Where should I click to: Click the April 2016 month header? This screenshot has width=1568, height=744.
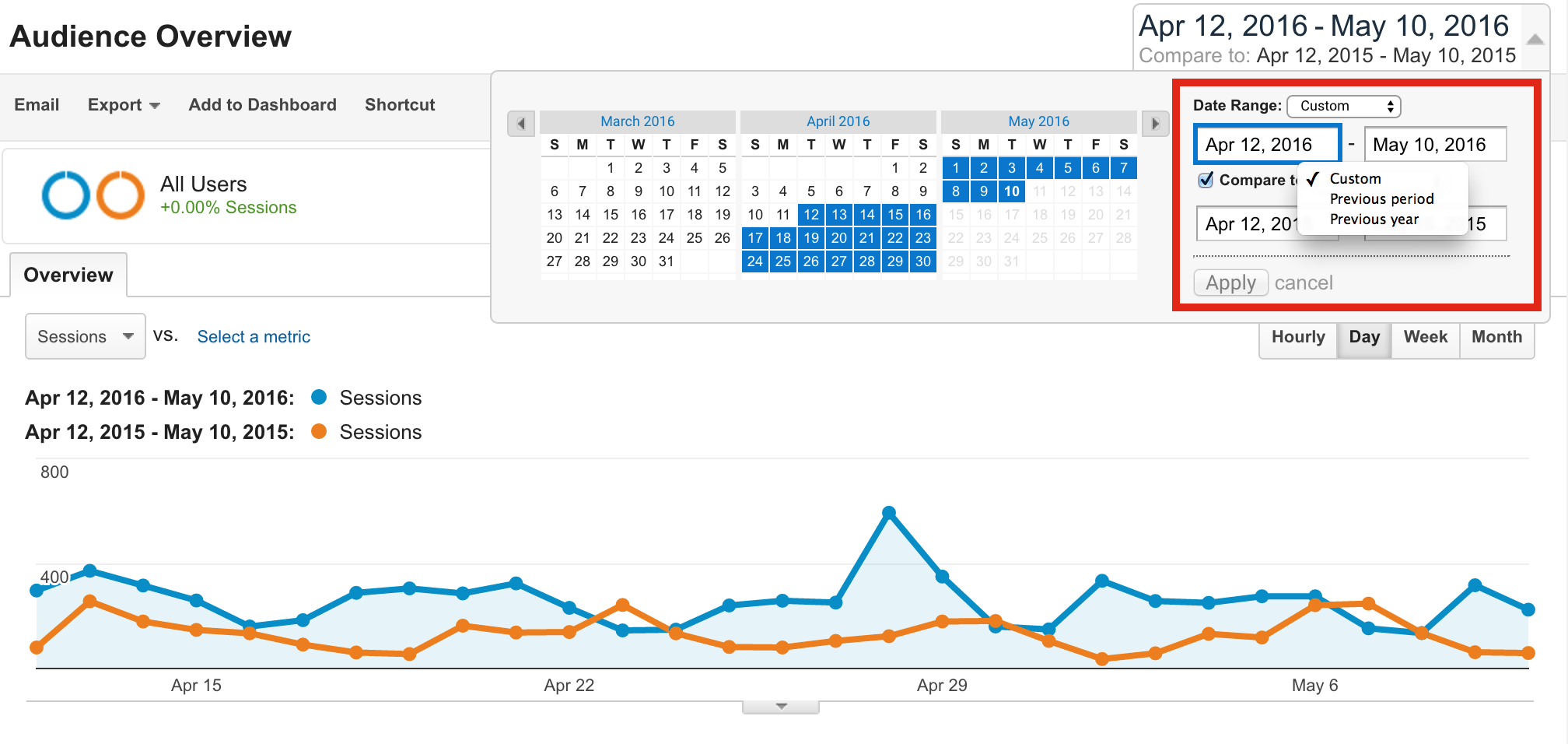(x=838, y=121)
